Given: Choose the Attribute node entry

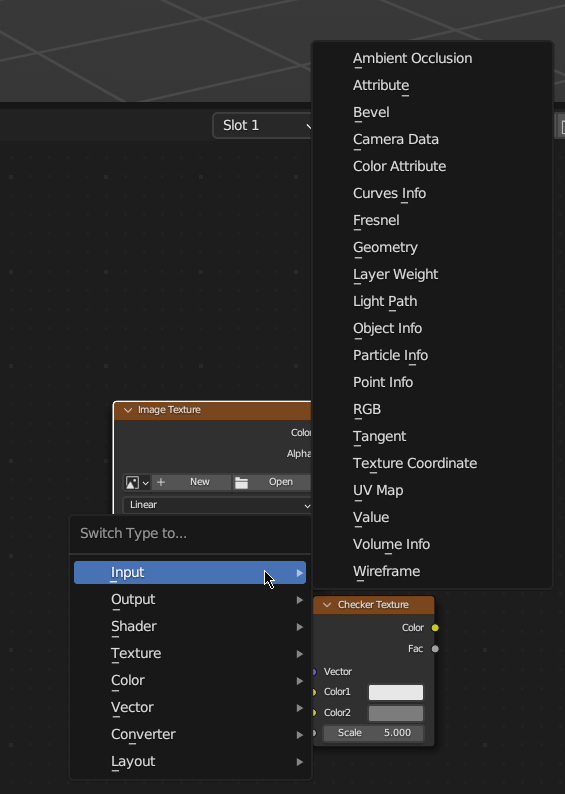Looking at the screenshot, I should coord(433,85).
